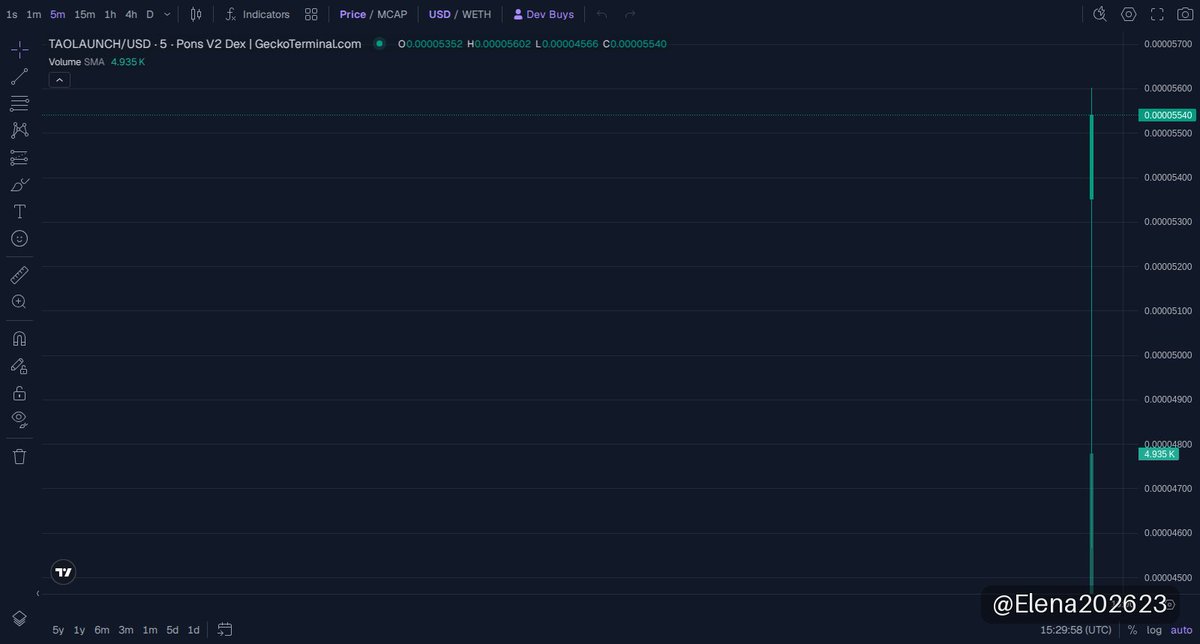Switch to 1s timeframe
Viewport: 1200px width, 644px height.
(11, 14)
